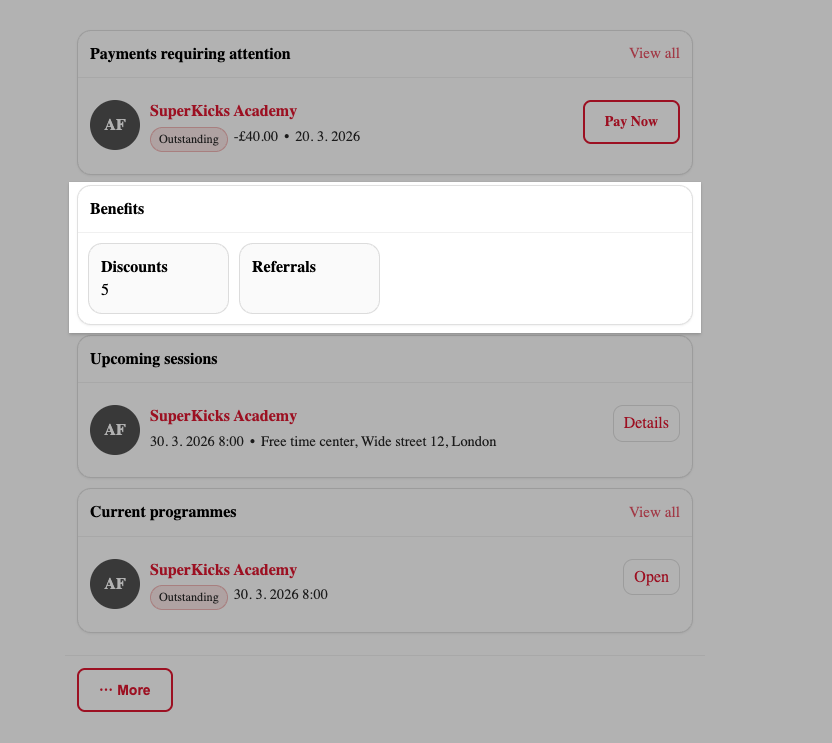
Task: Click the Outstanding badge in Current programmes
Action: pyautogui.click(x=188, y=597)
